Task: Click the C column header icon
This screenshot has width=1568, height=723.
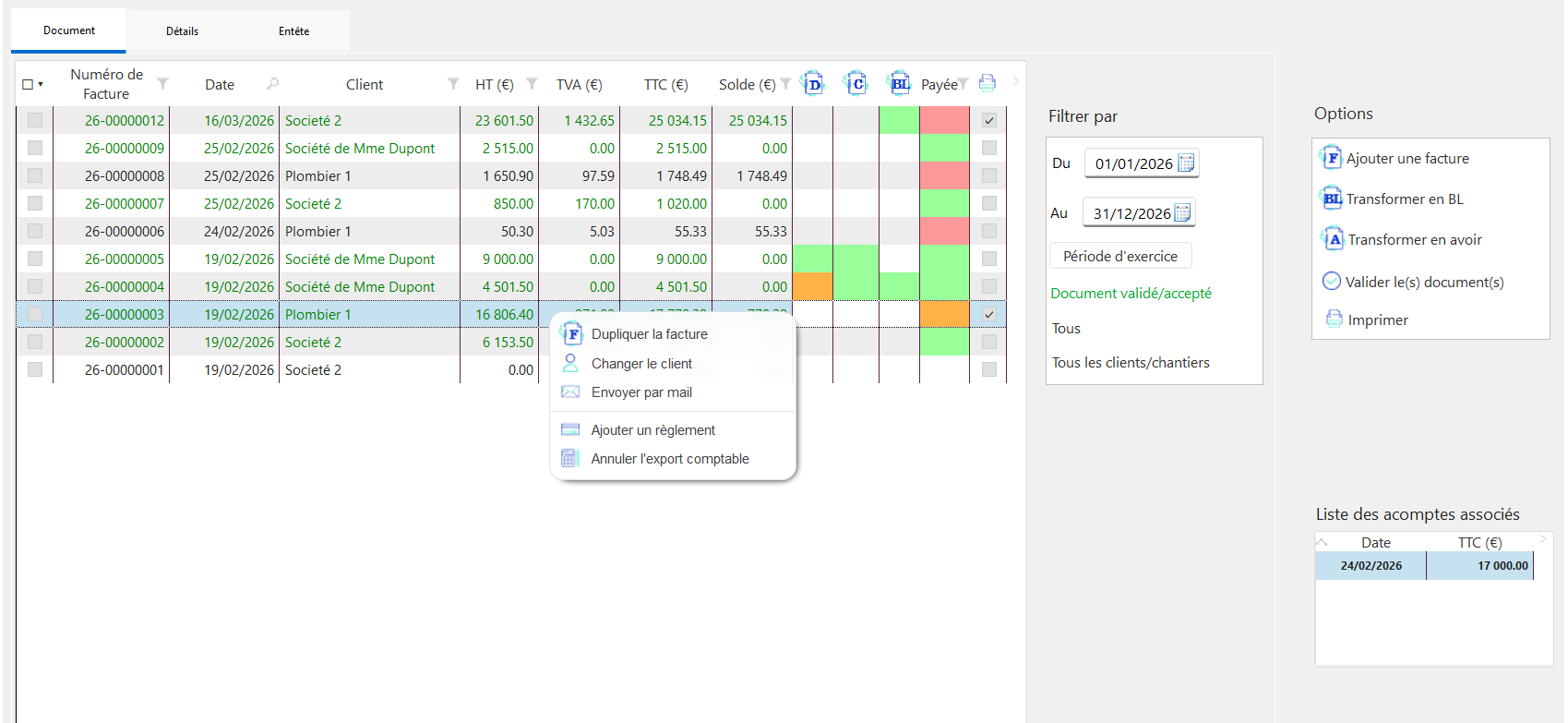Action: [x=856, y=84]
